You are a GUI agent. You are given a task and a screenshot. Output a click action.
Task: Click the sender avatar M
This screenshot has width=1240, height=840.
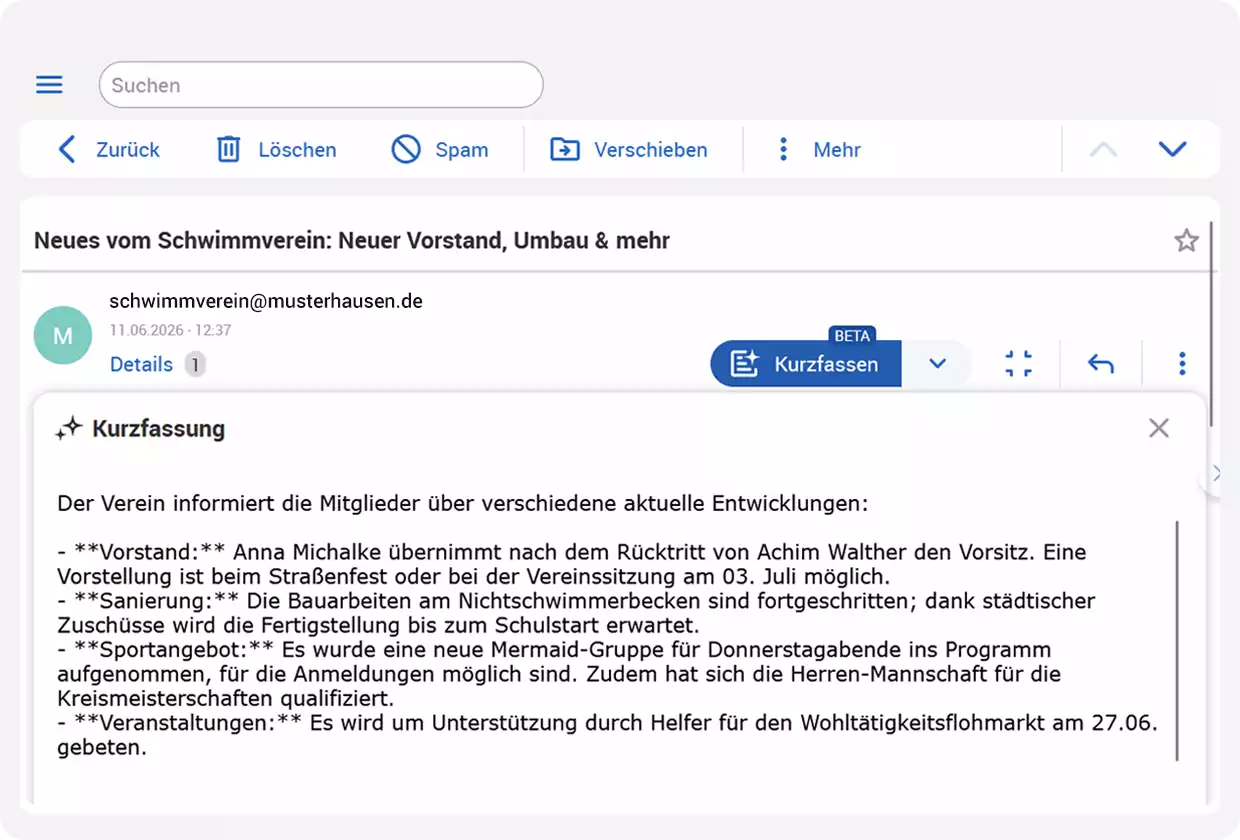click(63, 335)
